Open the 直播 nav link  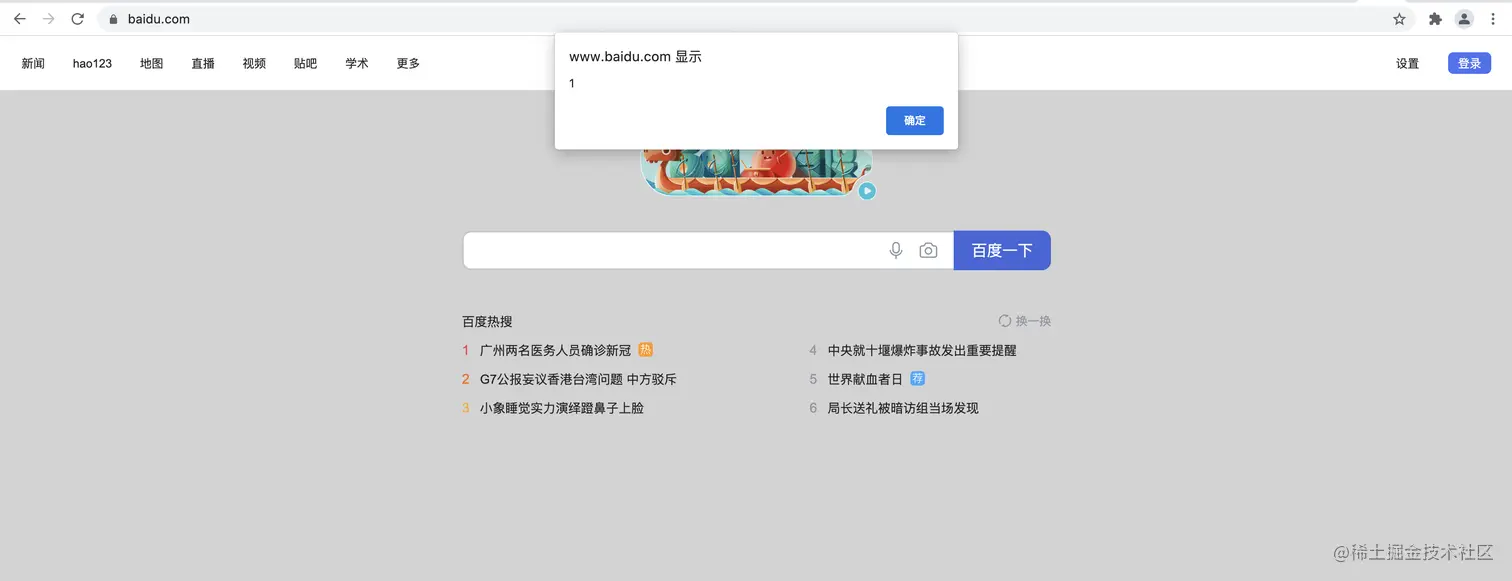pos(203,64)
